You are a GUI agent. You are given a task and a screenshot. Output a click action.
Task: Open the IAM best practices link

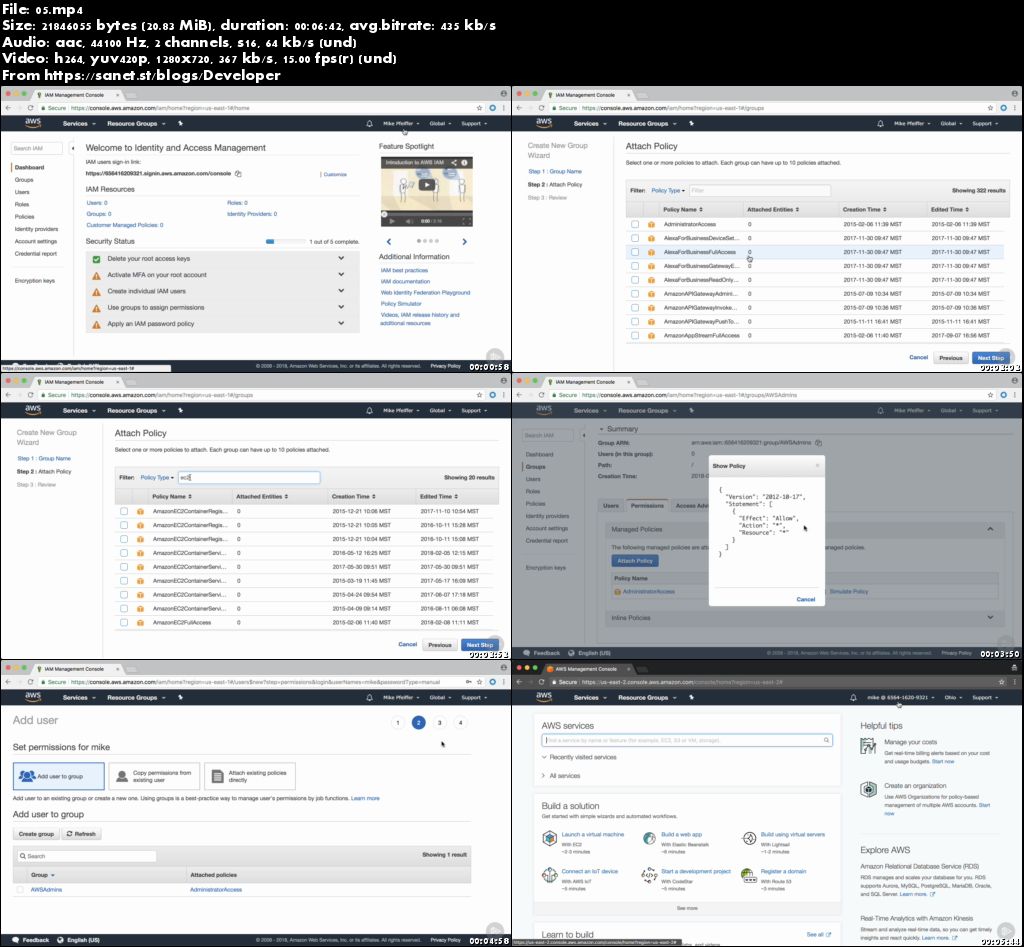click(x=404, y=270)
